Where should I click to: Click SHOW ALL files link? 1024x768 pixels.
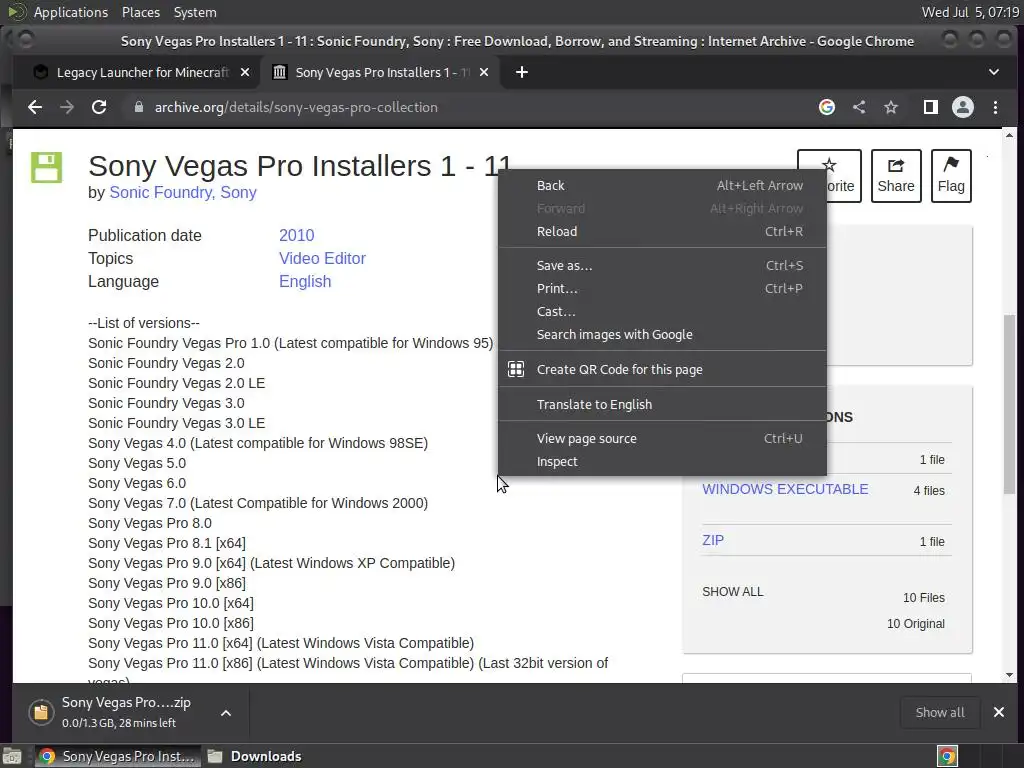[x=733, y=592]
